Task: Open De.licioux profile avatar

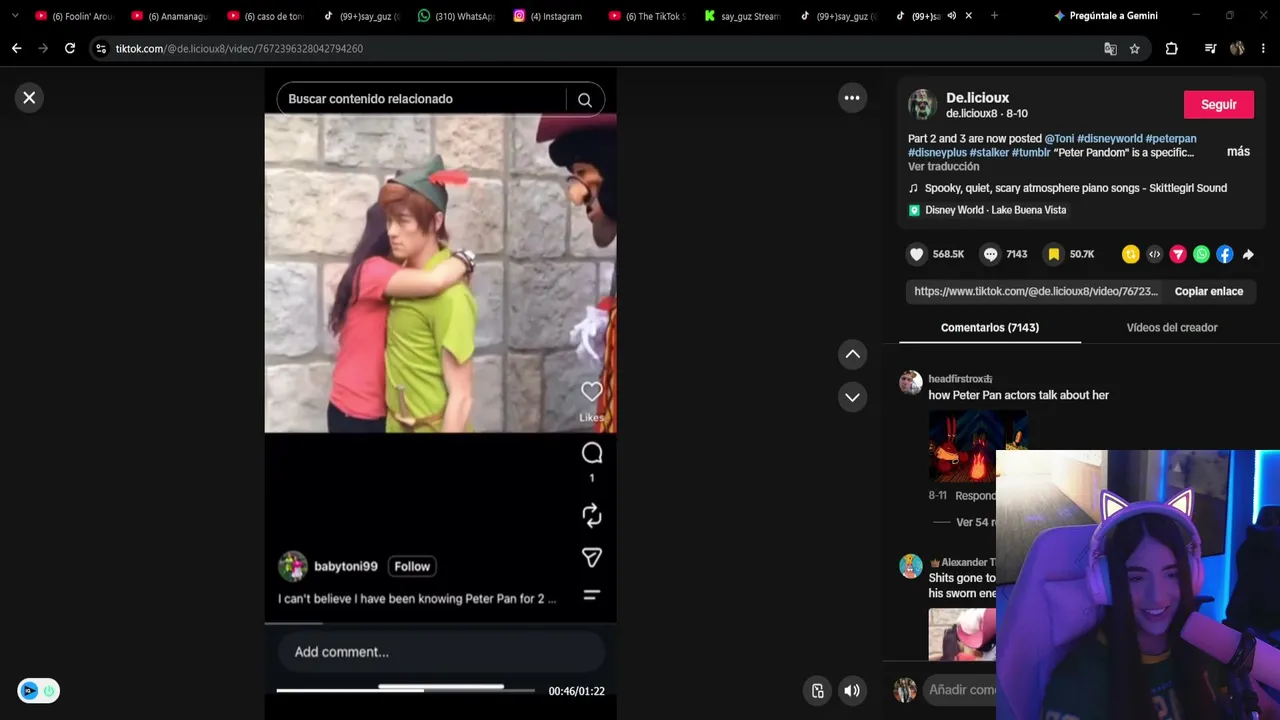Action: click(x=922, y=104)
